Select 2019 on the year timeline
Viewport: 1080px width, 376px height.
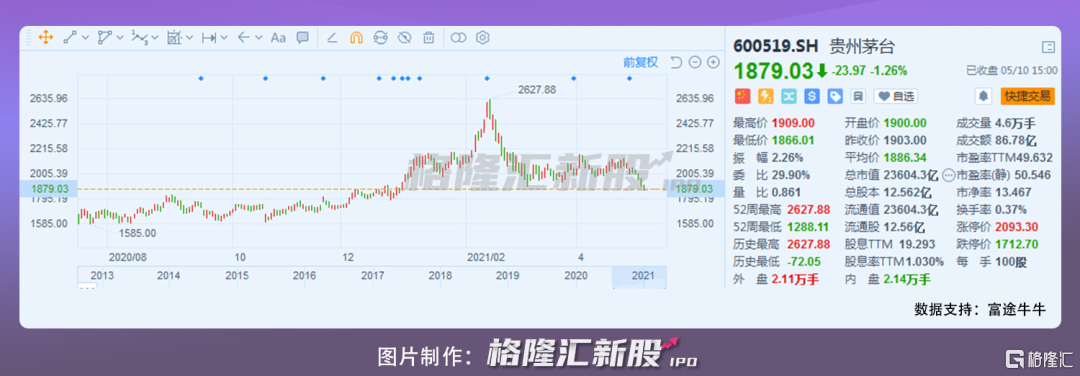click(x=508, y=275)
